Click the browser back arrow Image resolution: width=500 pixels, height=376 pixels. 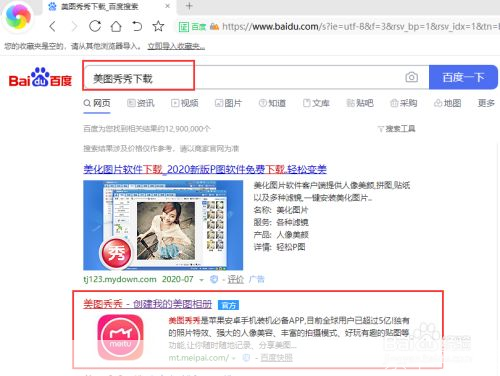click(52, 26)
